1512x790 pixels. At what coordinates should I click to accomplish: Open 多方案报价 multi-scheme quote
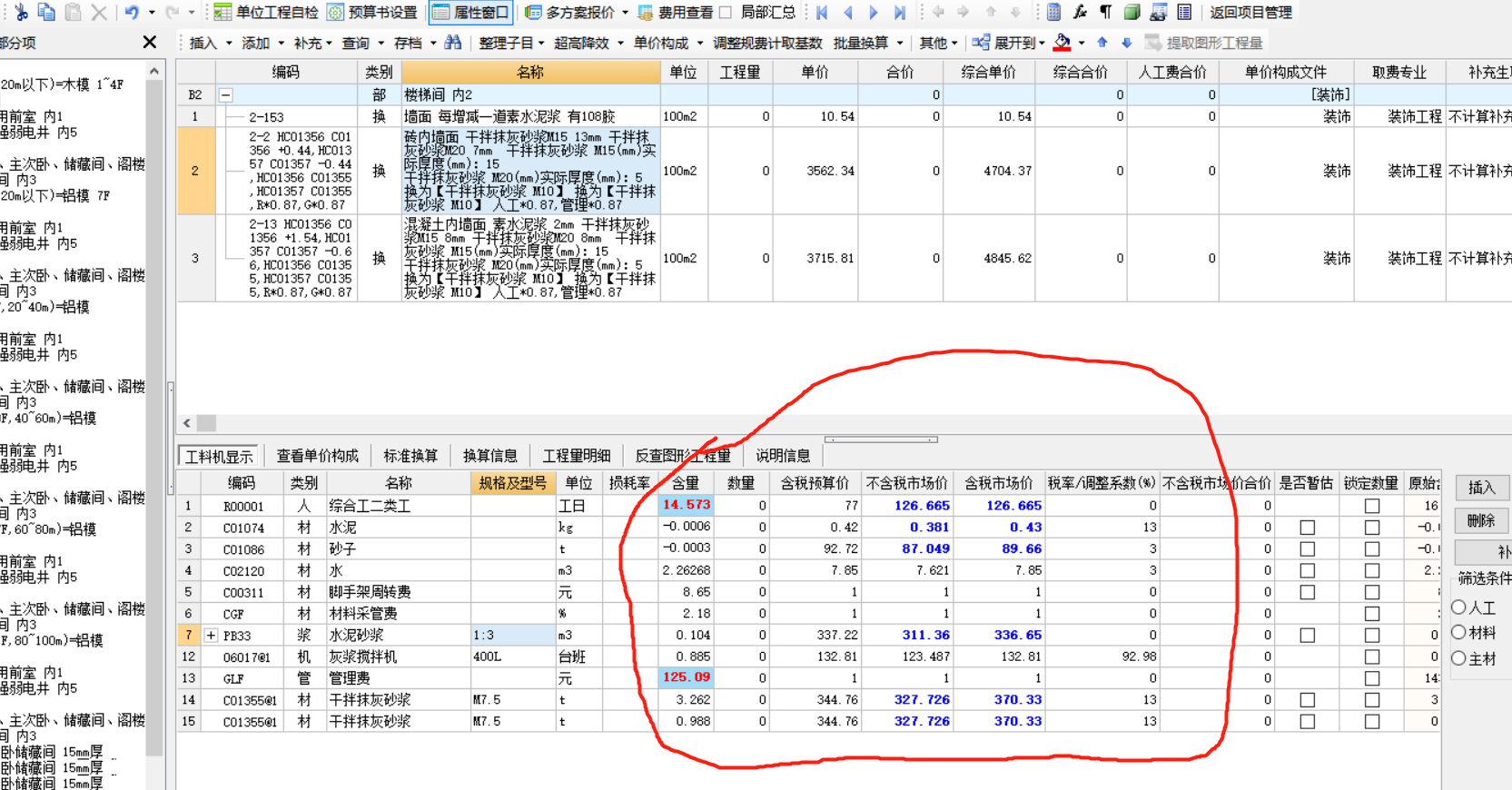(x=577, y=13)
